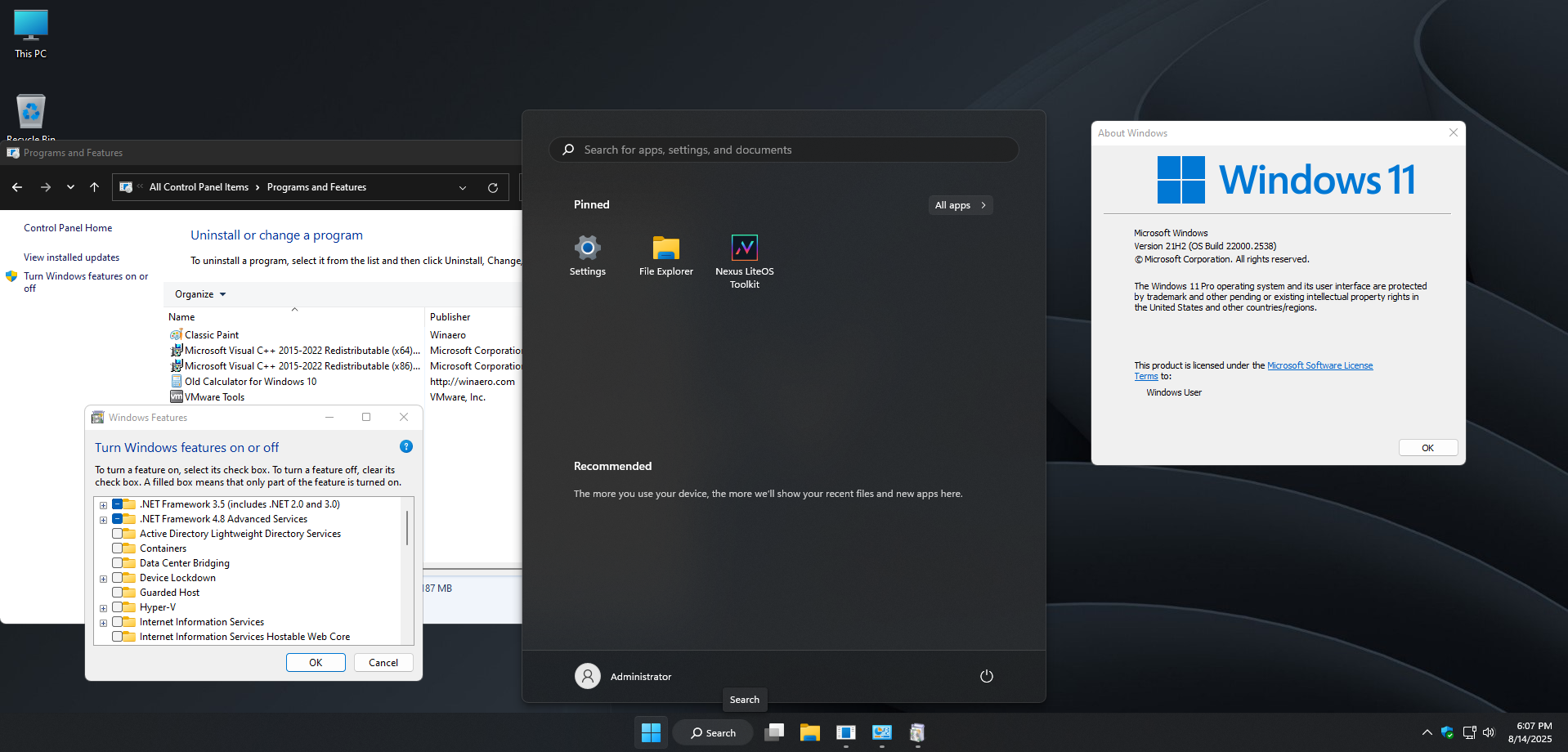
Task: Click OK in Windows Features dialog
Action: pos(316,663)
